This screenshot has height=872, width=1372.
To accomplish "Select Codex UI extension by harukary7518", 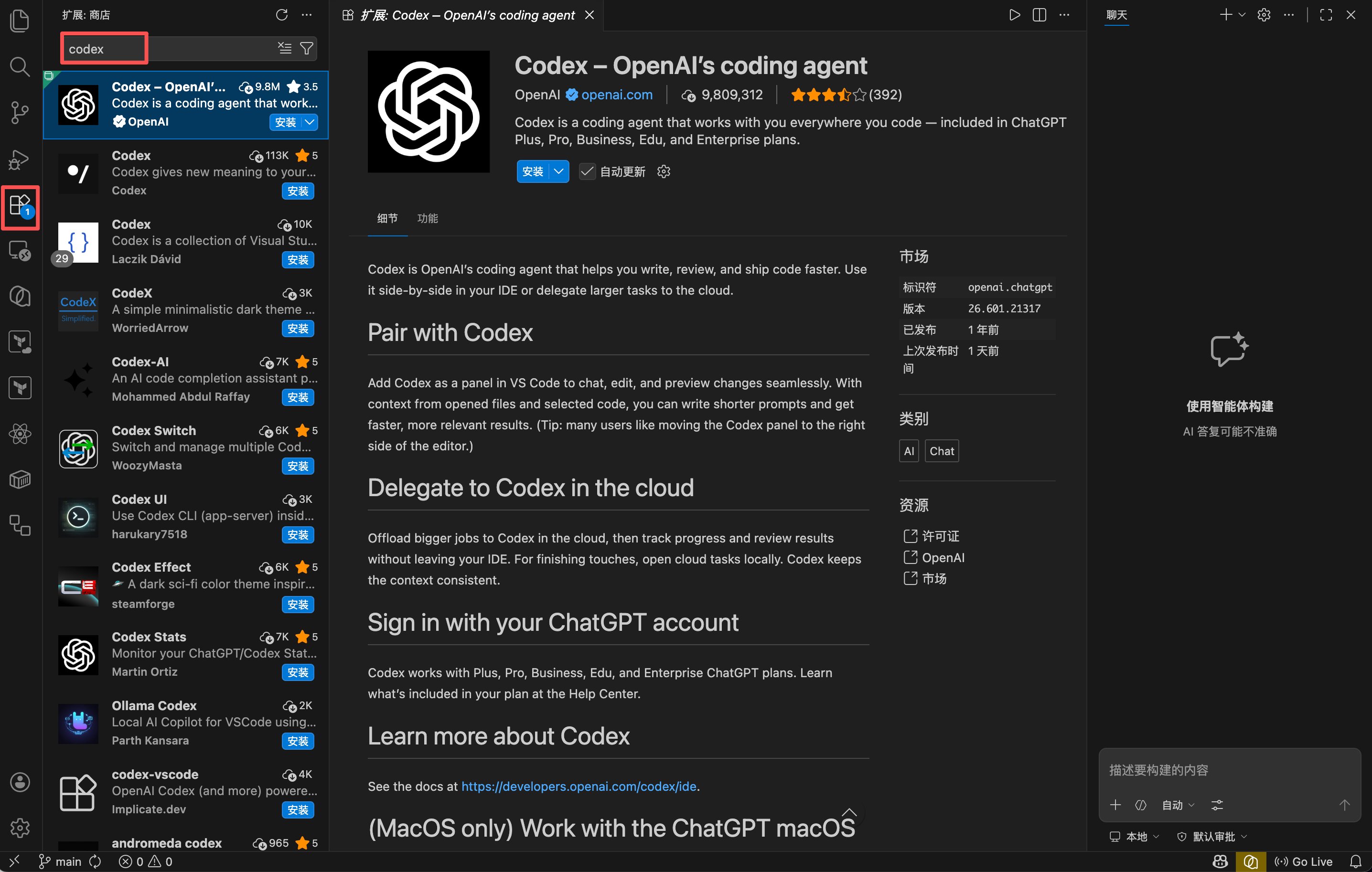I will click(186, 517).
